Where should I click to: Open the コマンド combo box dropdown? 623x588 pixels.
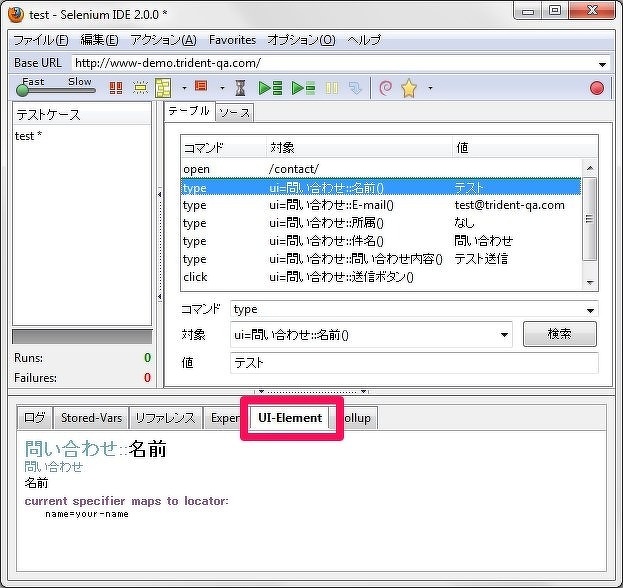pyautogui.click(x=590, y=310)
